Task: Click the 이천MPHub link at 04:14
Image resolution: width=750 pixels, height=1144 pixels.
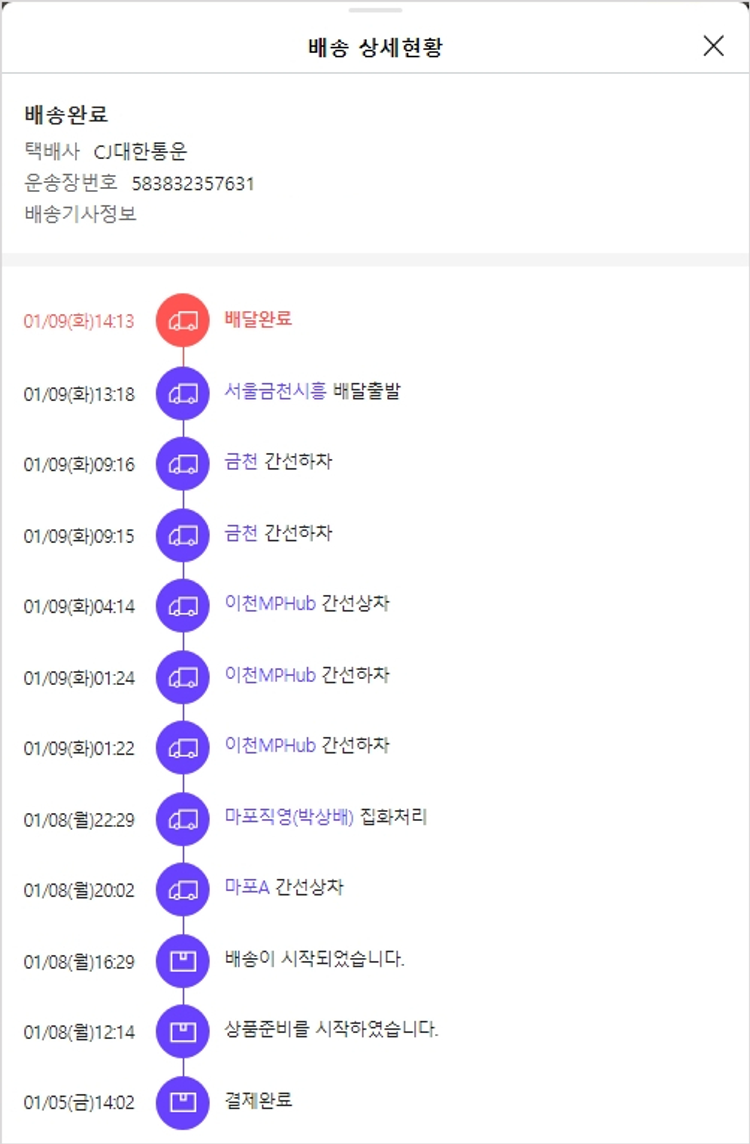Action: tap(270, 604)
